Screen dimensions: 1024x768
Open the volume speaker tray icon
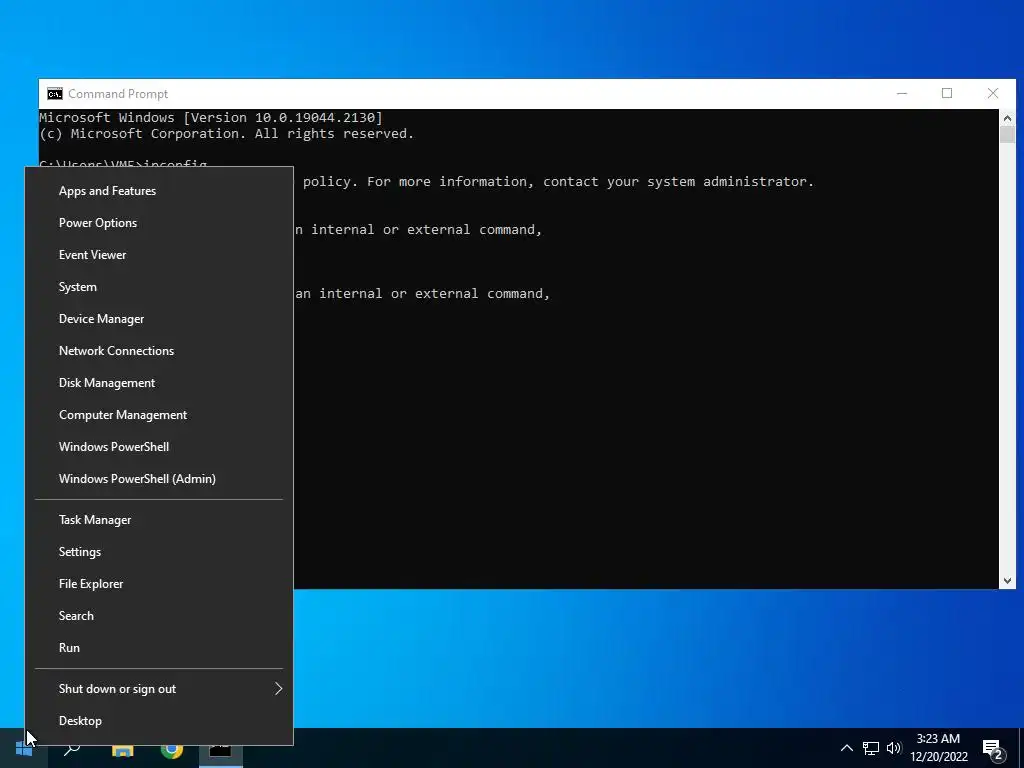point(894,748)
